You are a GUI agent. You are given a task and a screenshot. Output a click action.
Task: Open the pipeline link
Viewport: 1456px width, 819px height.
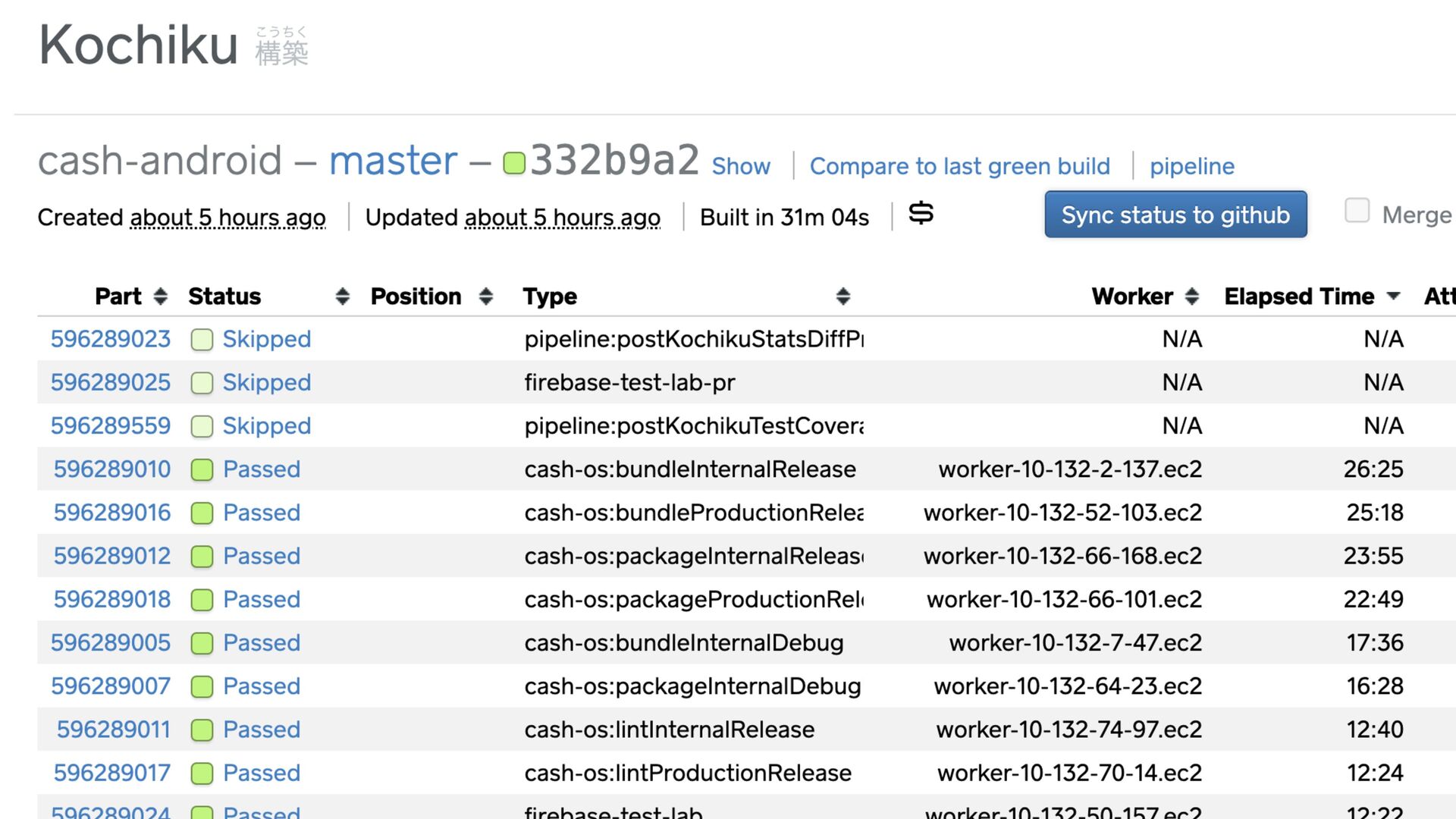tap(1191, 166)
